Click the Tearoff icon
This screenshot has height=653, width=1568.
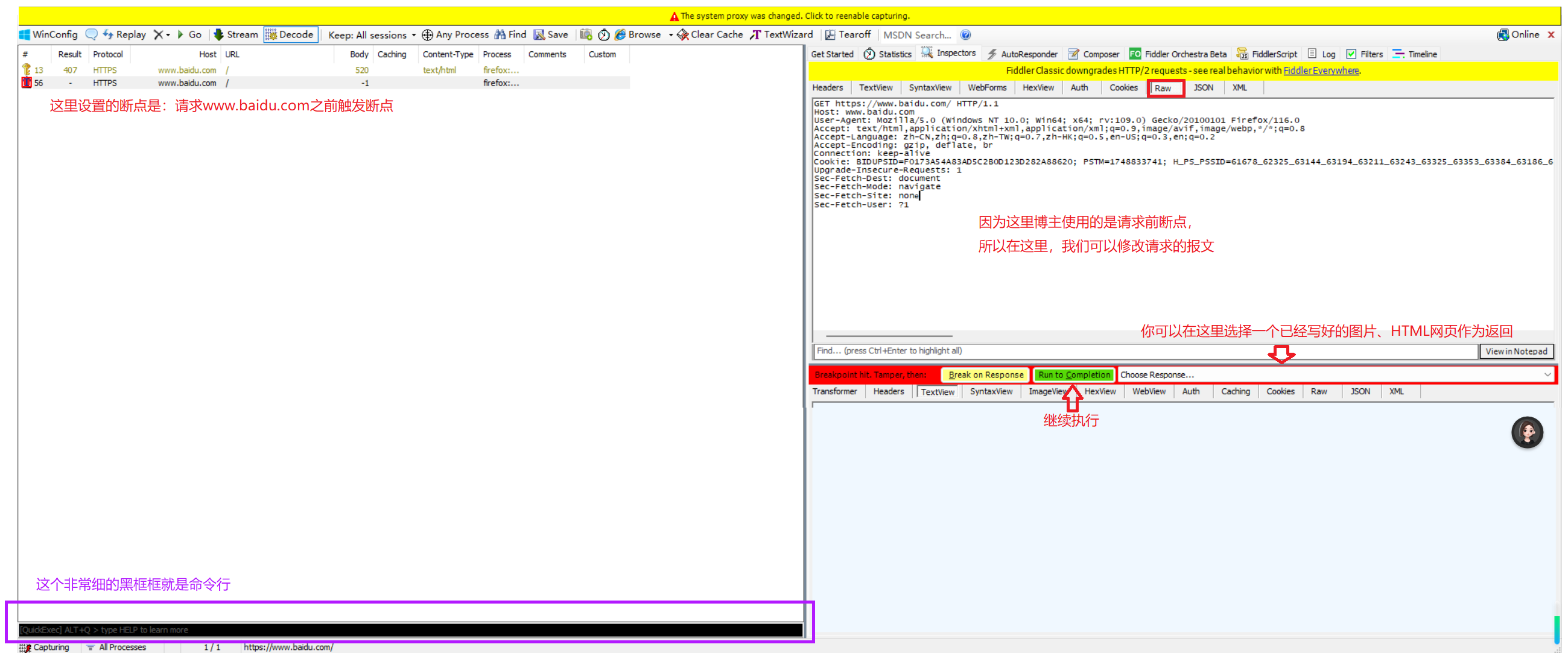[830, 35]
